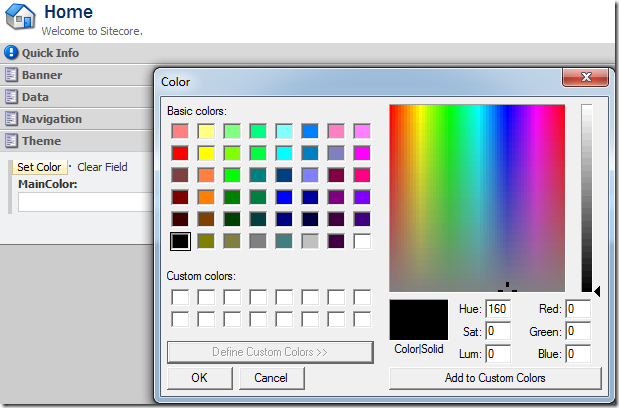The height and width of the screenshot is (408, 619).
Task: Click the Clear Field link
Action: [102, 167]
